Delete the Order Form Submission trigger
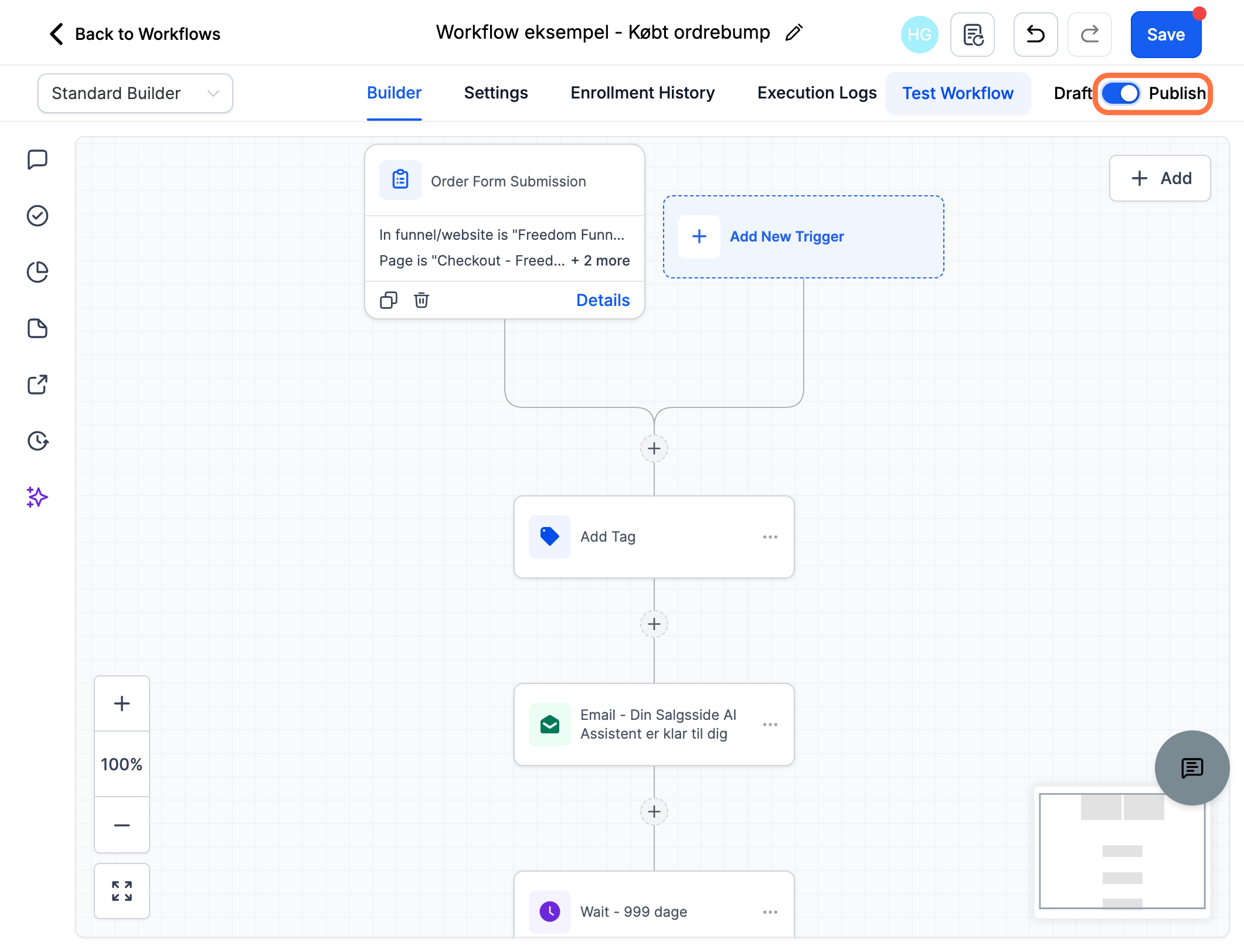1244x952 pixels. pyautogui.click(x=422, y=300)
